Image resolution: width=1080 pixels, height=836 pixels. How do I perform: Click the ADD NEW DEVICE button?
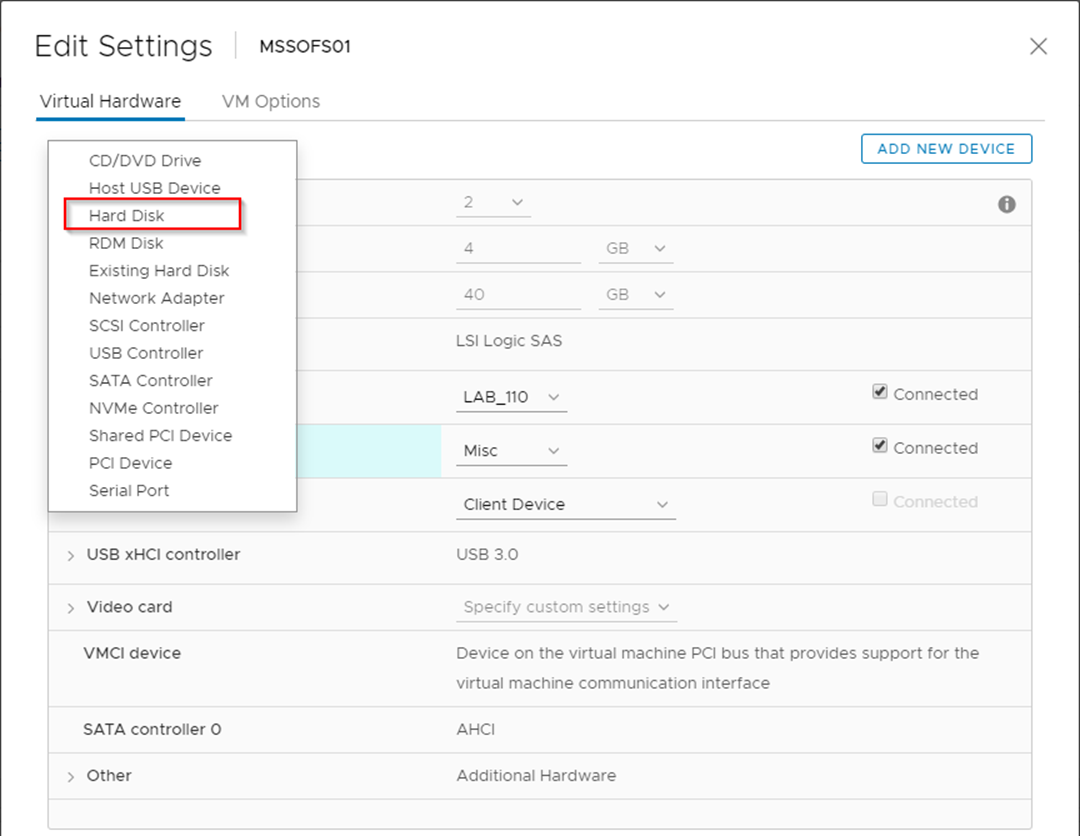[945, 149]
